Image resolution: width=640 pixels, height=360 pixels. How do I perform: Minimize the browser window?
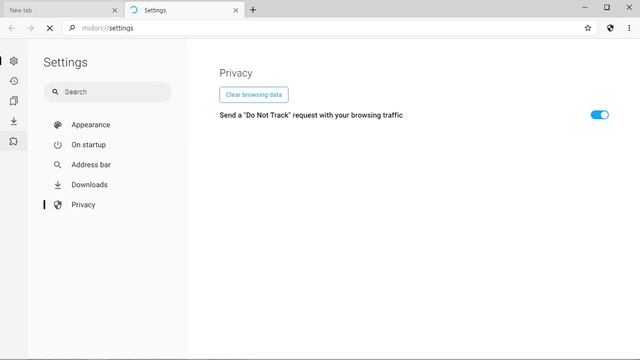[x=585, y=7]
